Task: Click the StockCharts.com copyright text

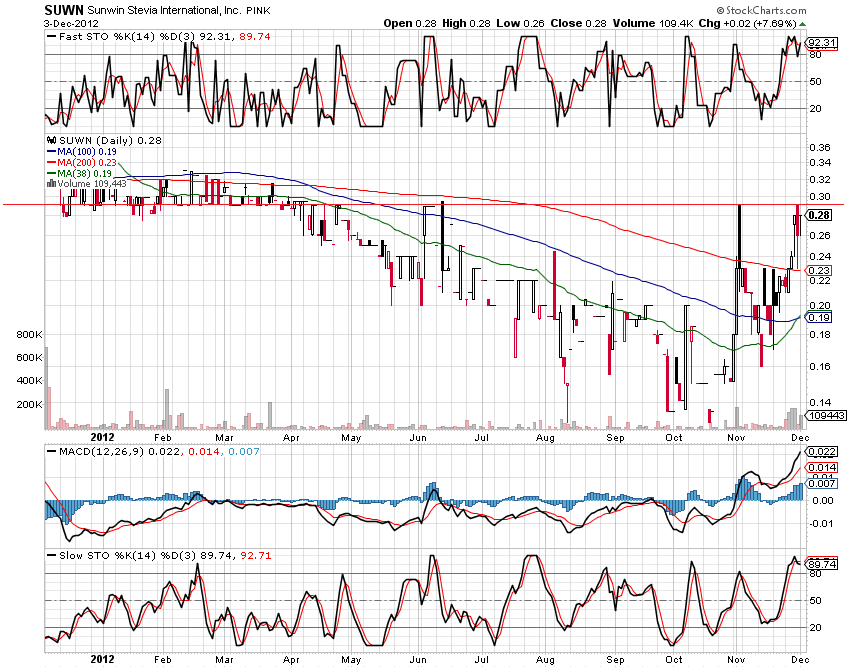Action: [761, 10]
